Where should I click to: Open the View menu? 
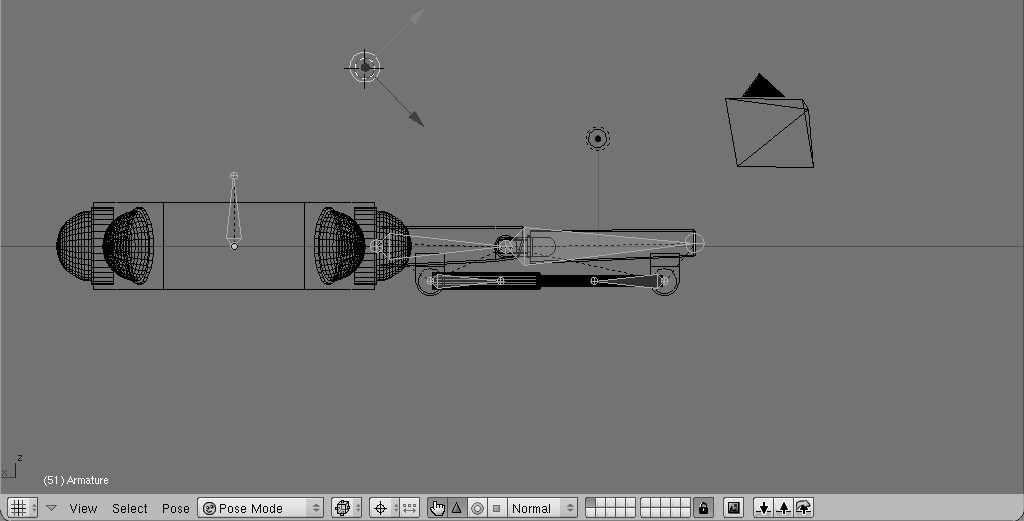pos(83,508)
